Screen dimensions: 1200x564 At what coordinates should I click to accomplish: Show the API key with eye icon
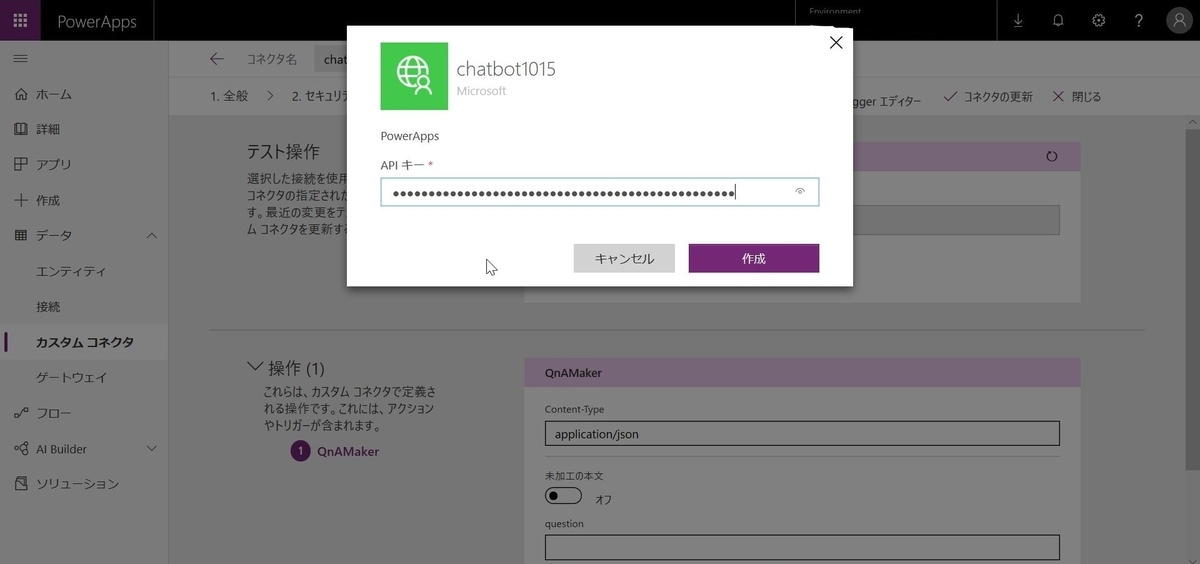800,192
